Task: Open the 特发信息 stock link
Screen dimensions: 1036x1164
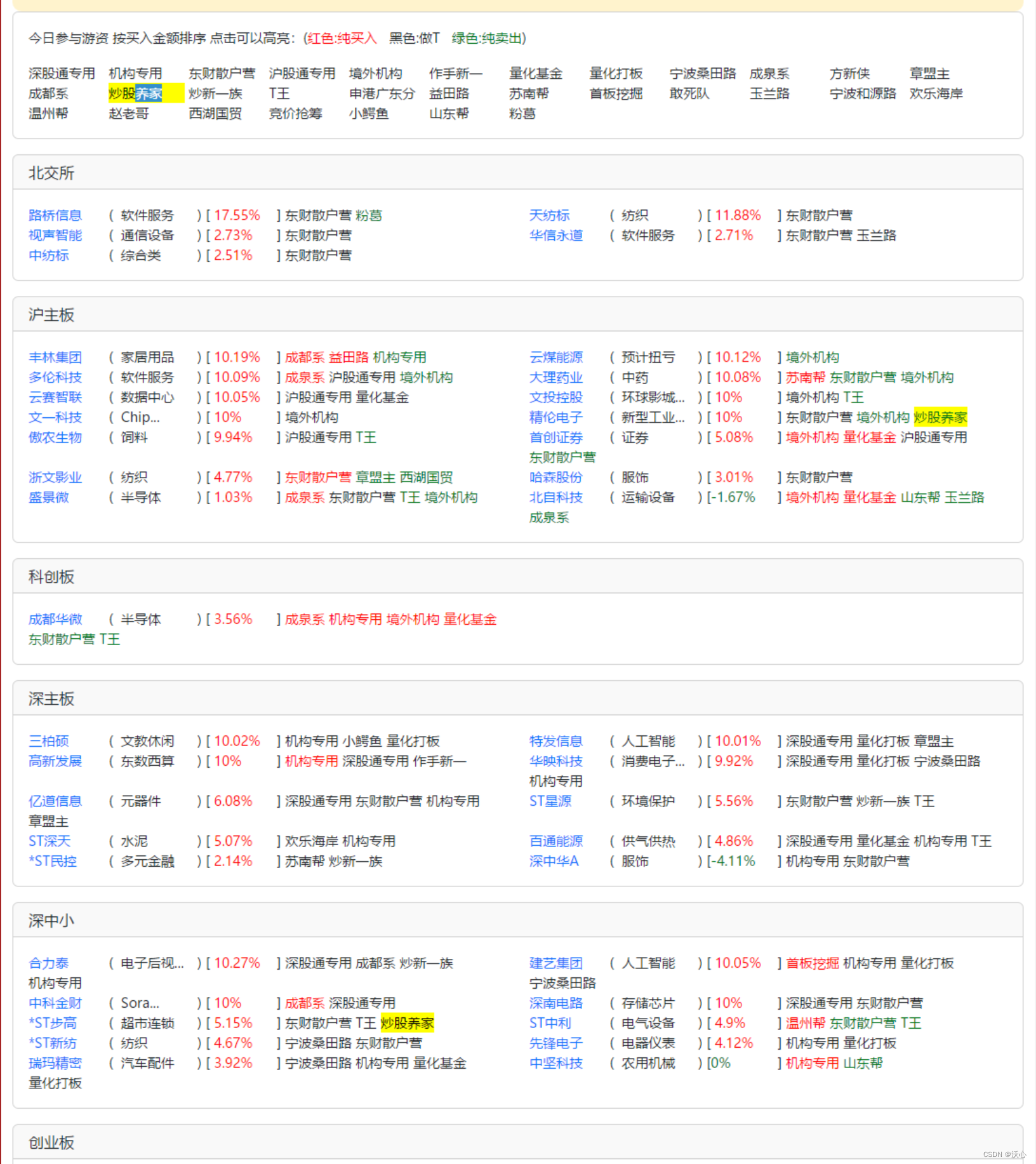Action: point(556,741)
